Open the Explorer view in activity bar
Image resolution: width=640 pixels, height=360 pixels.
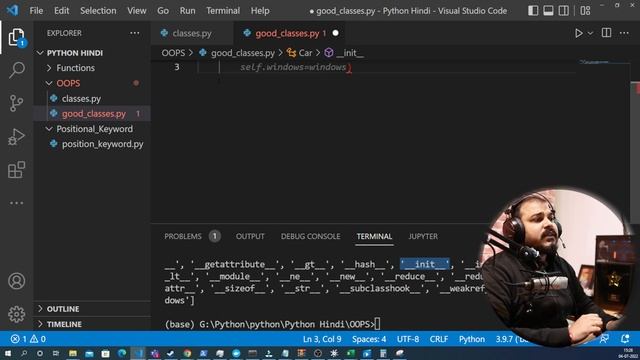(x=16, y=38)
